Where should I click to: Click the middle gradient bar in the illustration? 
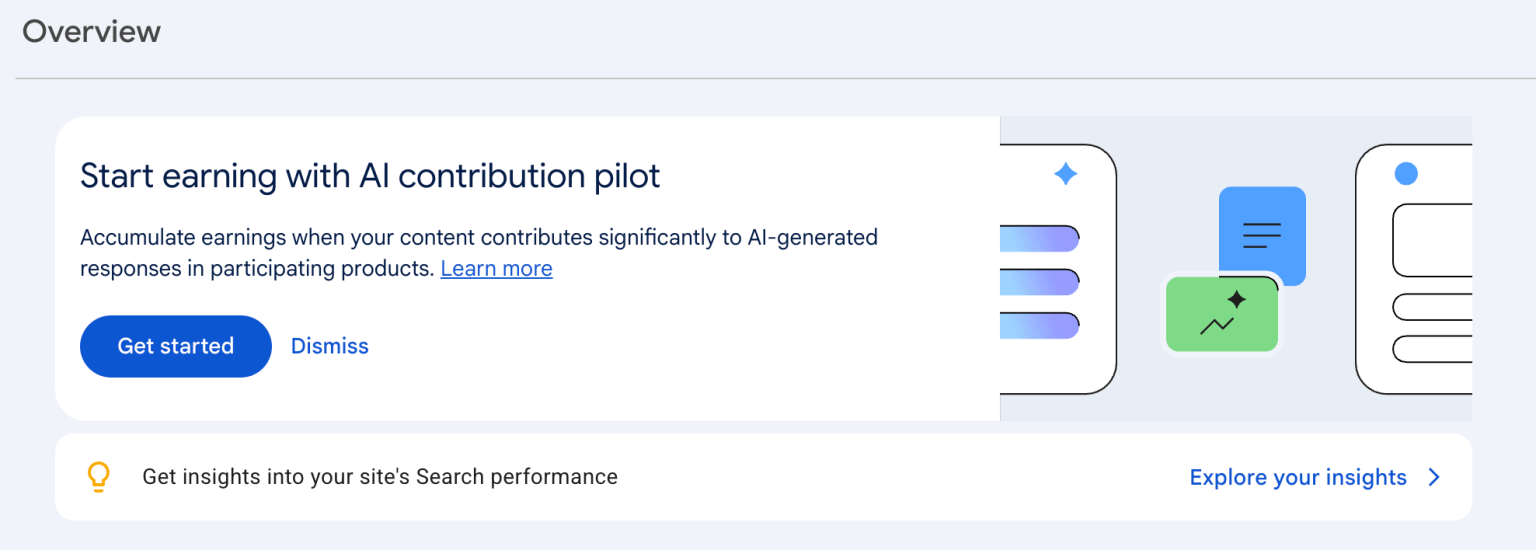pyautogui.click(x=1040, y=282)
